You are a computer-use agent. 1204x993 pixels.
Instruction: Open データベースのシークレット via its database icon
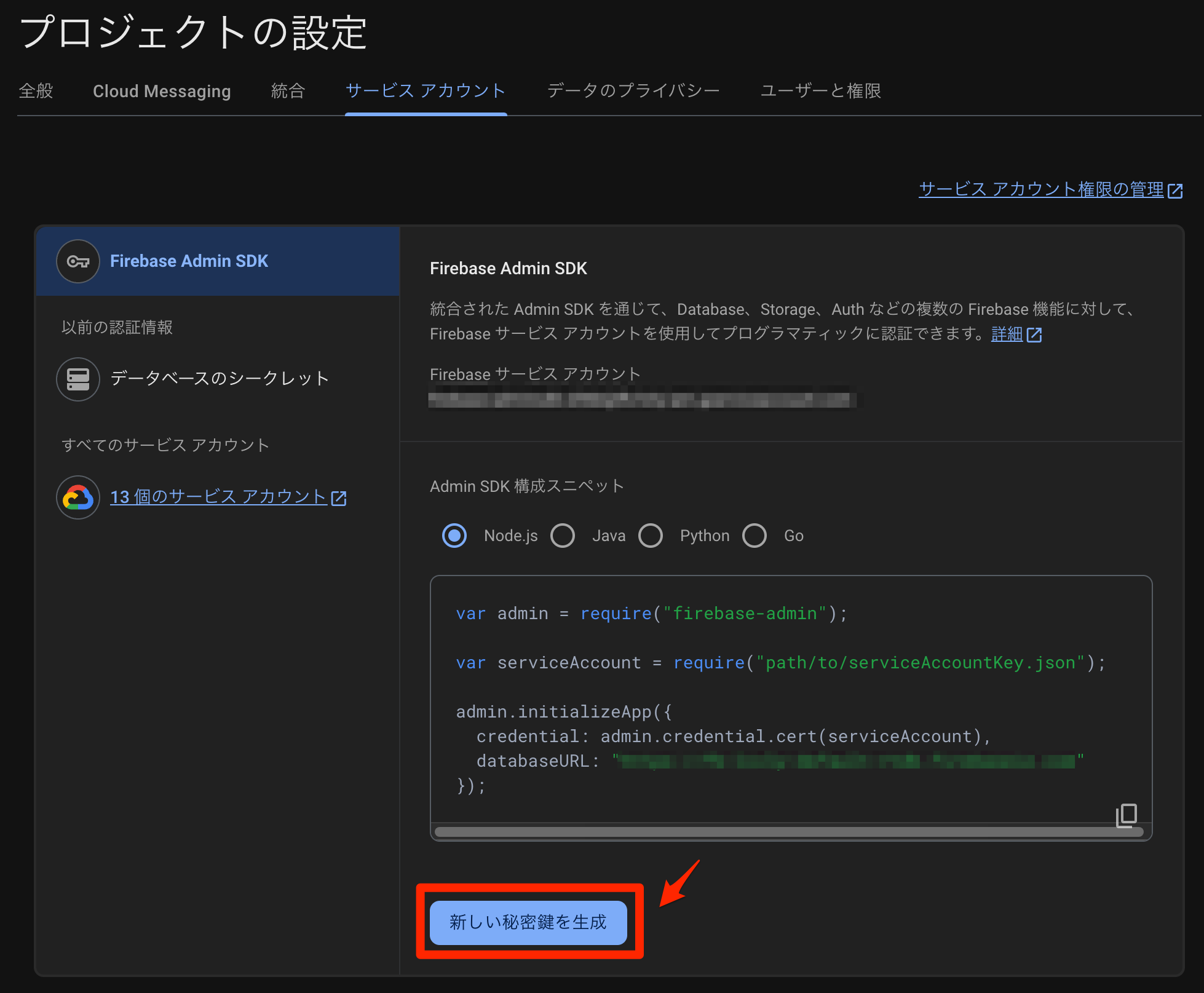[77, 379]
